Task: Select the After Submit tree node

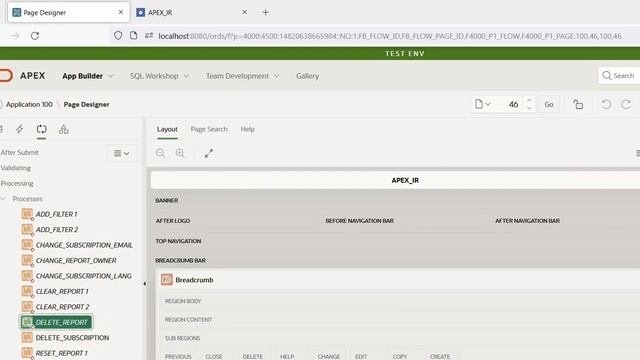Action: tap(19, 152)
